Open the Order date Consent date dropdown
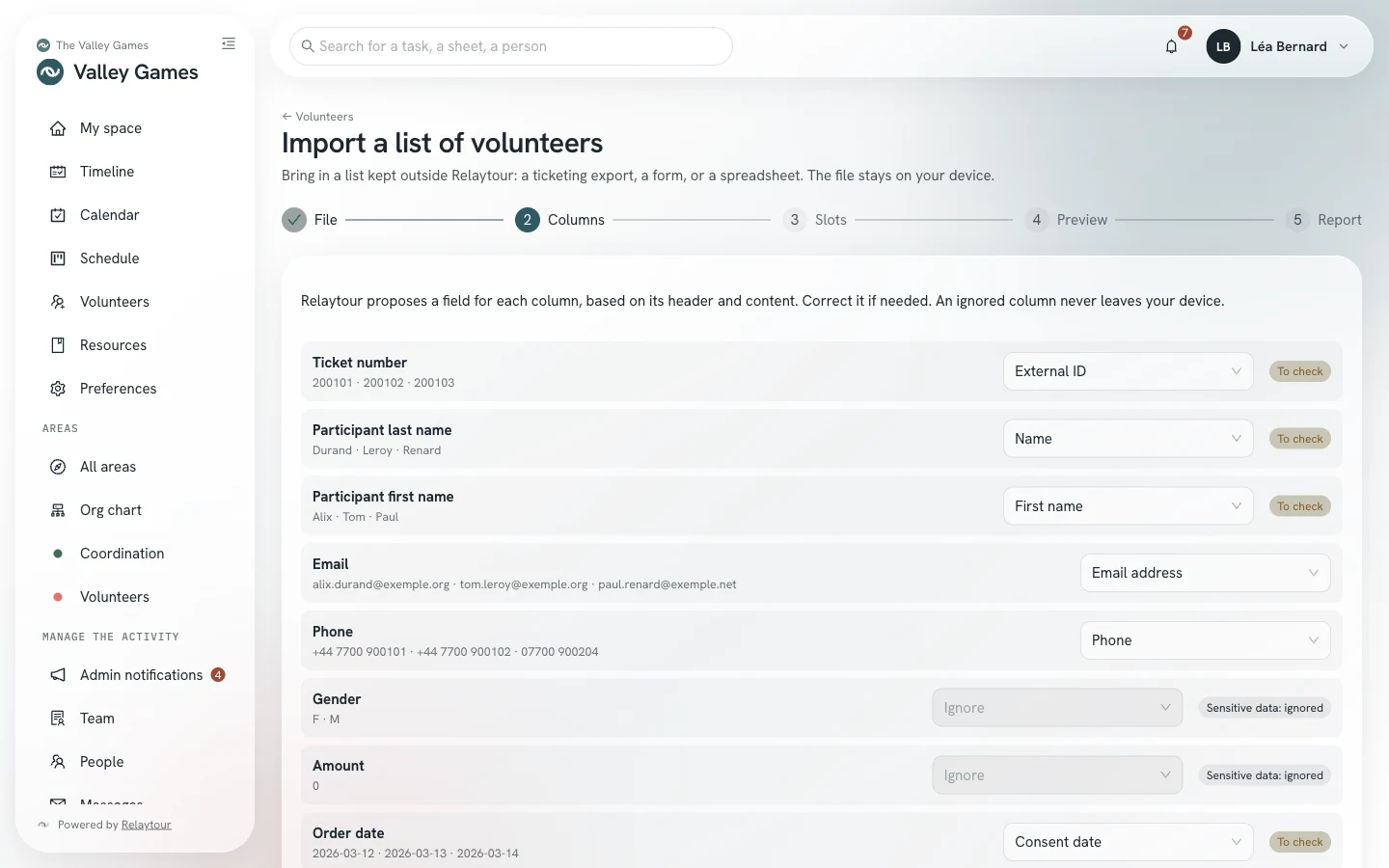The height and width of the screenshot is (868, 1389). [x=1128, y=842]
